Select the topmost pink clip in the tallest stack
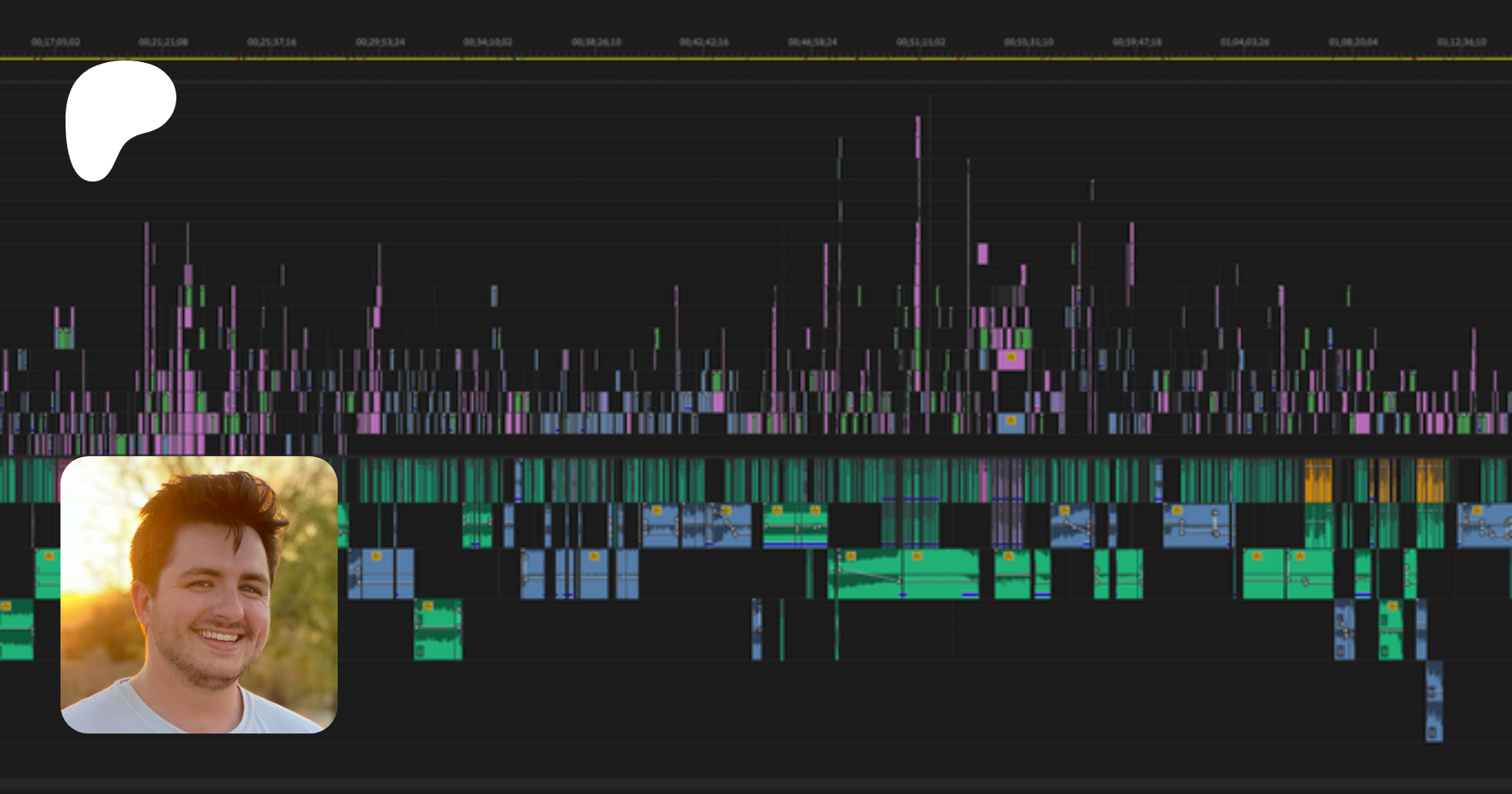 (x=917, y=136)
